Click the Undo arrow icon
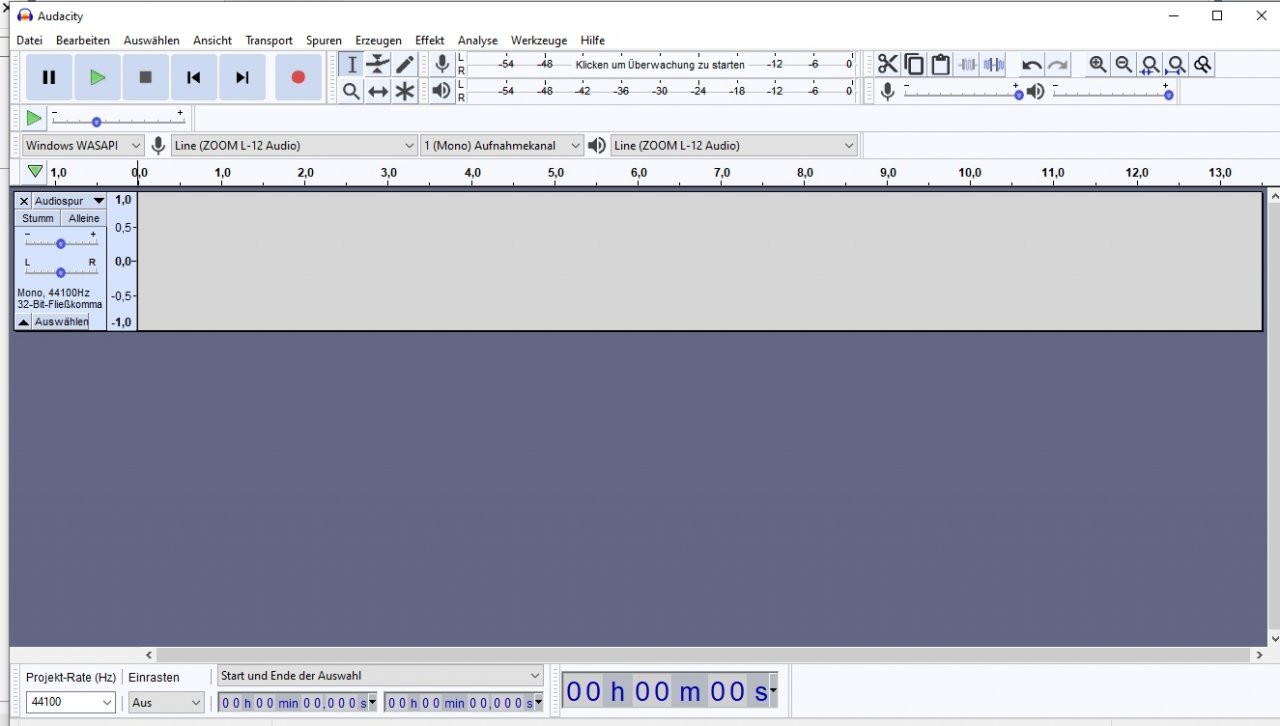Viewport: 1280px width, 726px height. point(1031,65)
